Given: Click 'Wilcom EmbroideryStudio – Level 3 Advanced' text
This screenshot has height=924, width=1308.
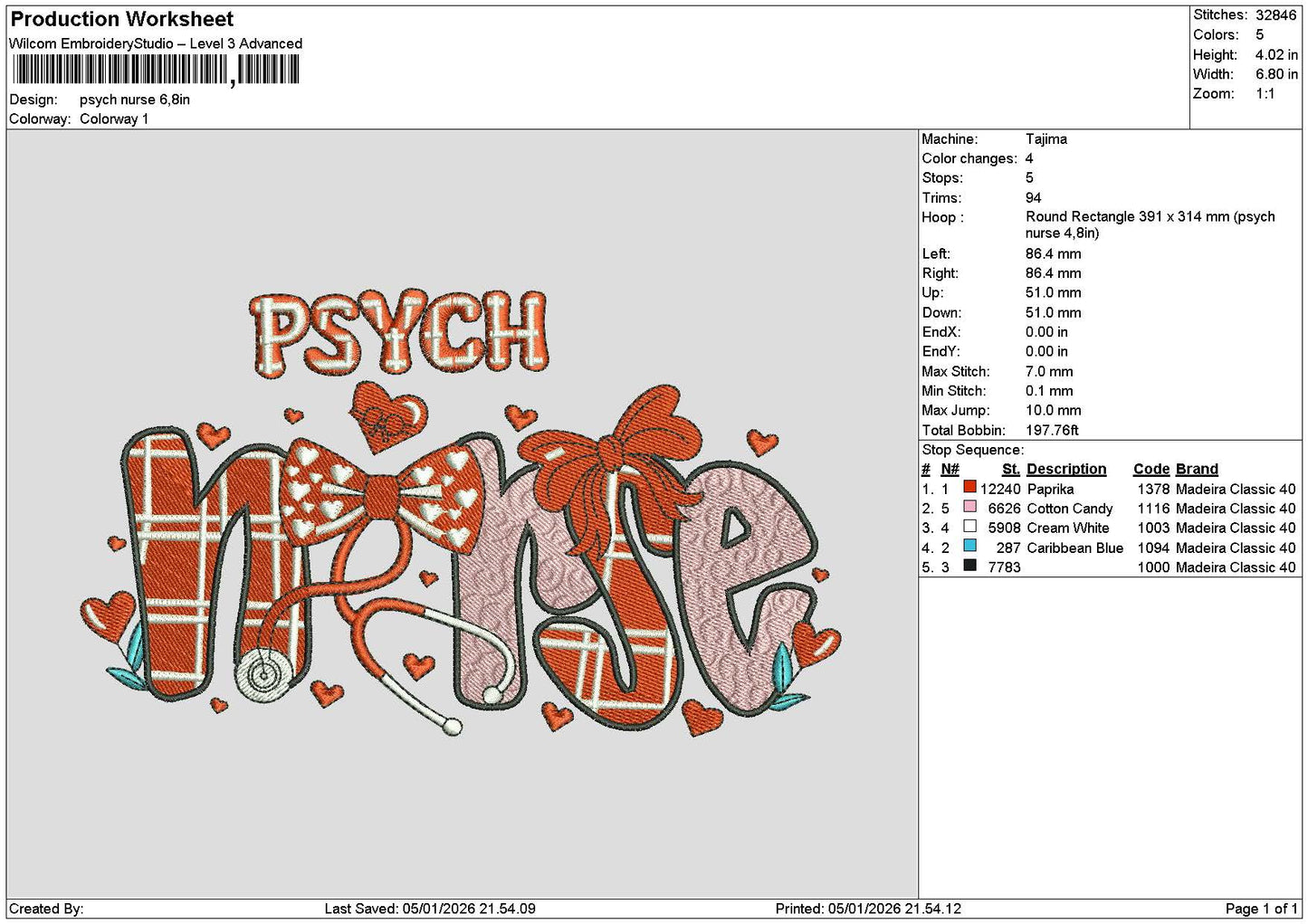Looking at the screenshot, I should coord(156,43).
